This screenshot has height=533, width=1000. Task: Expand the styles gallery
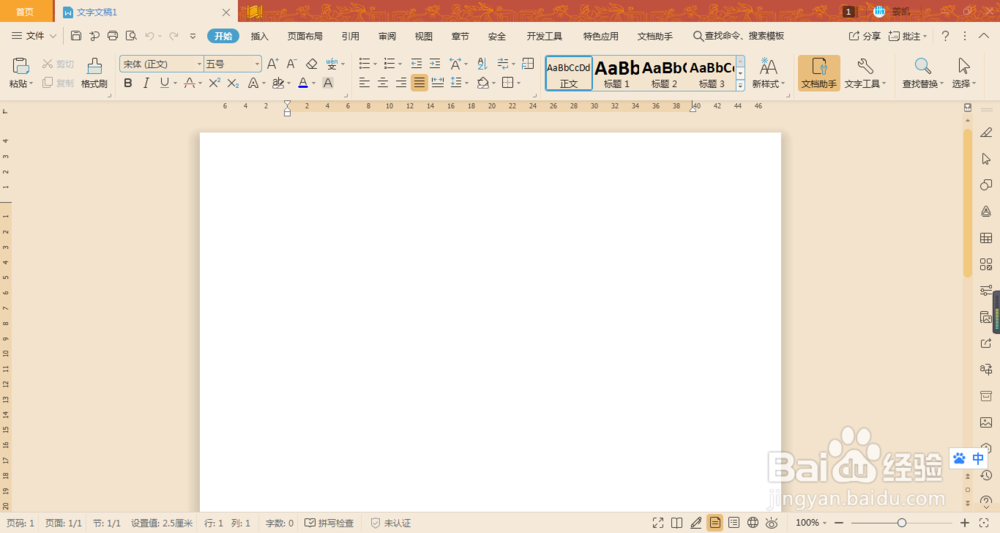point(740,85)
